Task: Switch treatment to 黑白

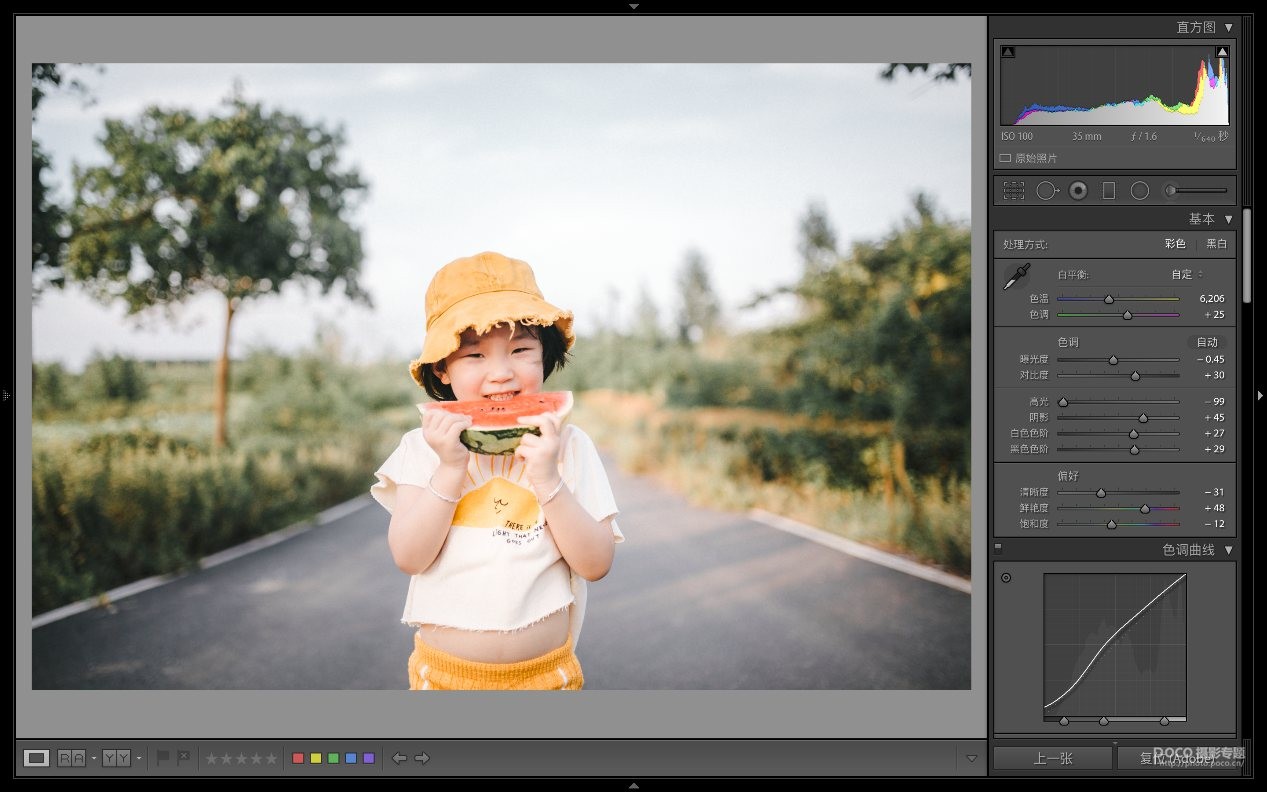Action: (1216, 244)
